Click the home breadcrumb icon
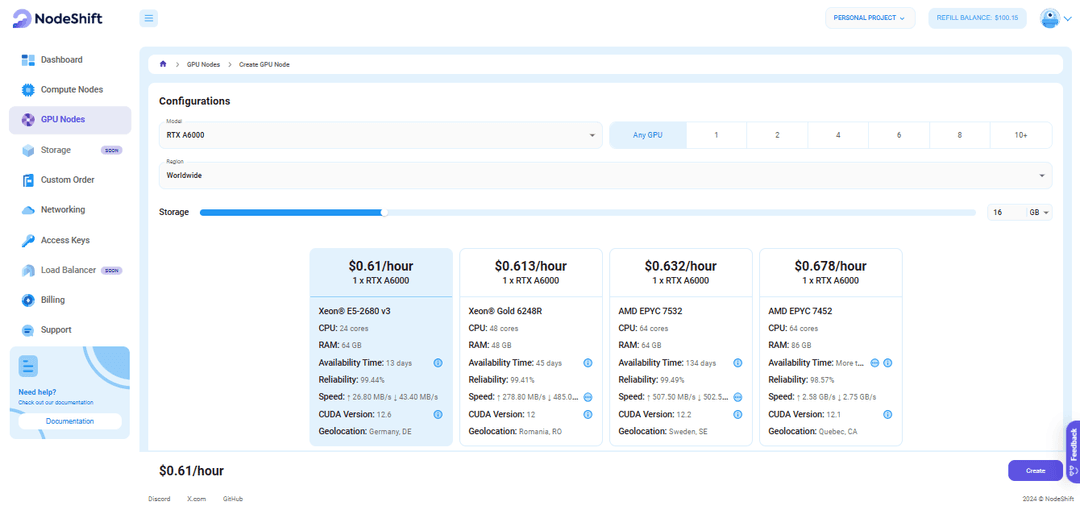This screenshot has height=509, width=1080. (x=163, y=64)
